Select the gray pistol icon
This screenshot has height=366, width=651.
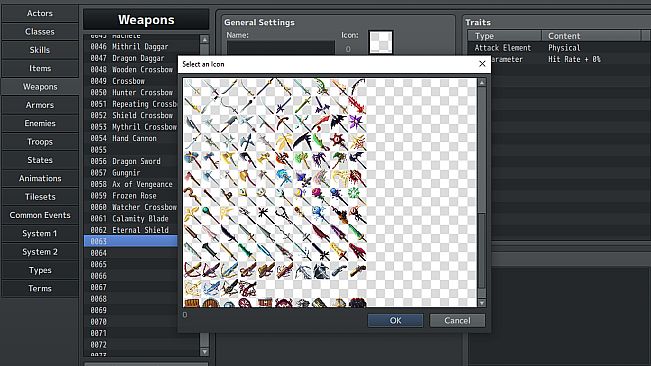[339, 270]
